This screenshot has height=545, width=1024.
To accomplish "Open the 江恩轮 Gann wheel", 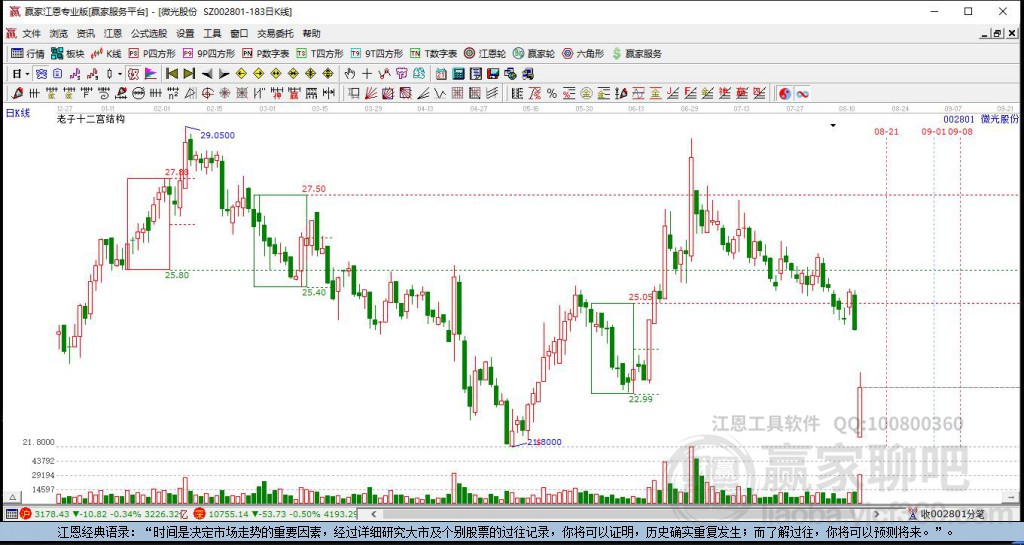I will (485, 54).
